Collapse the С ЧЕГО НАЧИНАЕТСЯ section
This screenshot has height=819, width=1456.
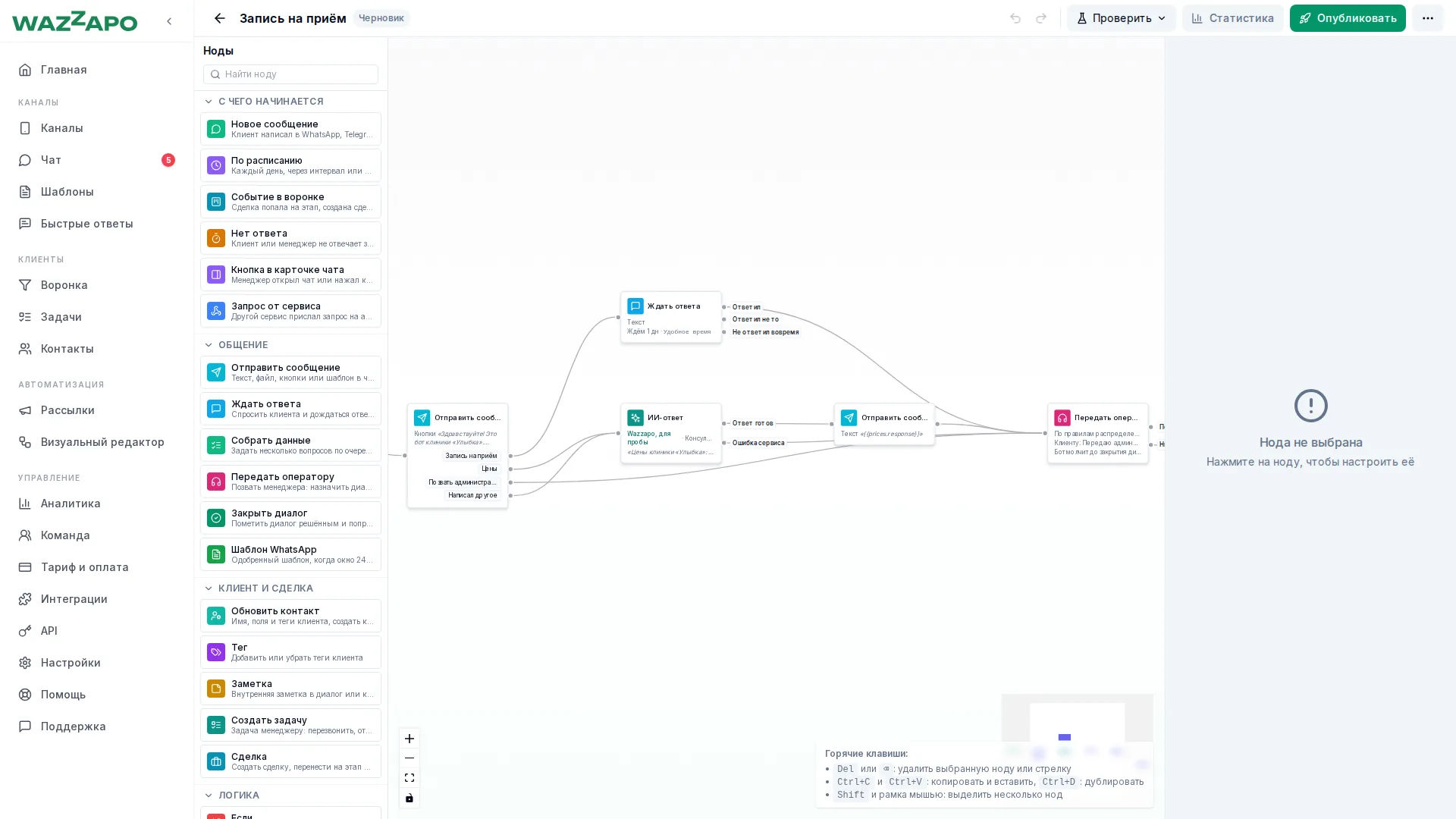click(x=209, y=102)
